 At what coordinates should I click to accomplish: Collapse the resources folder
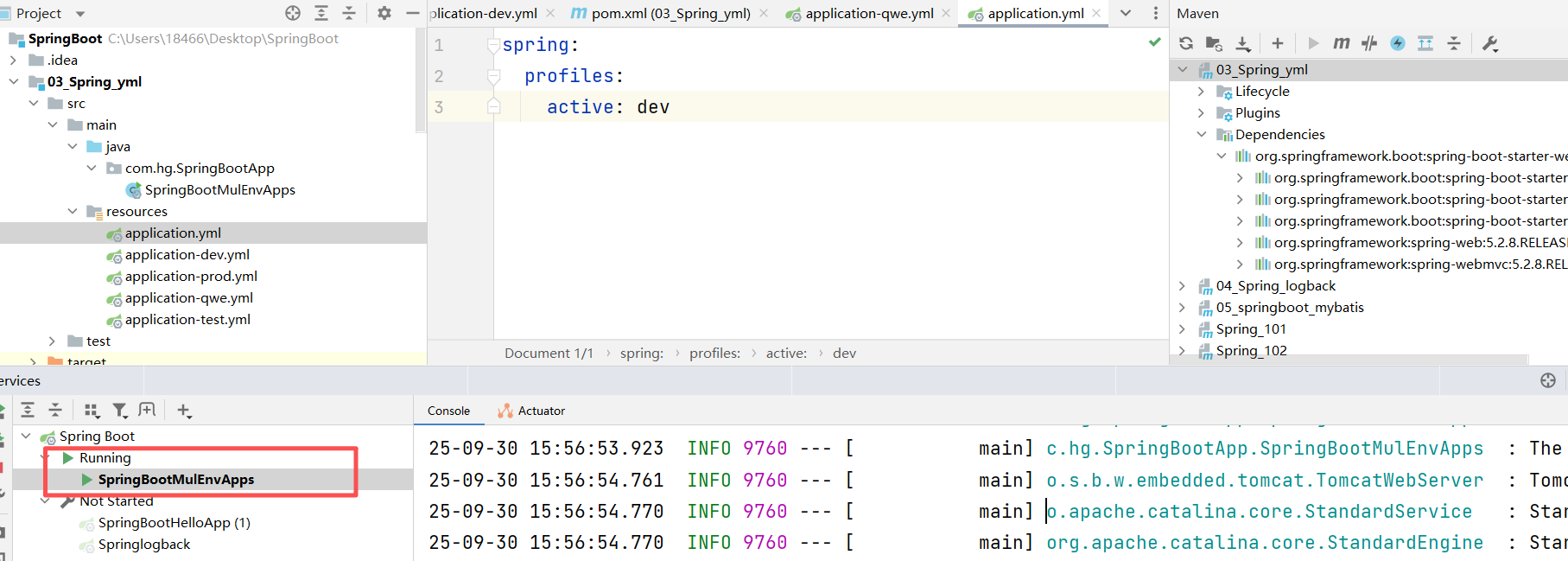(72, 211)
